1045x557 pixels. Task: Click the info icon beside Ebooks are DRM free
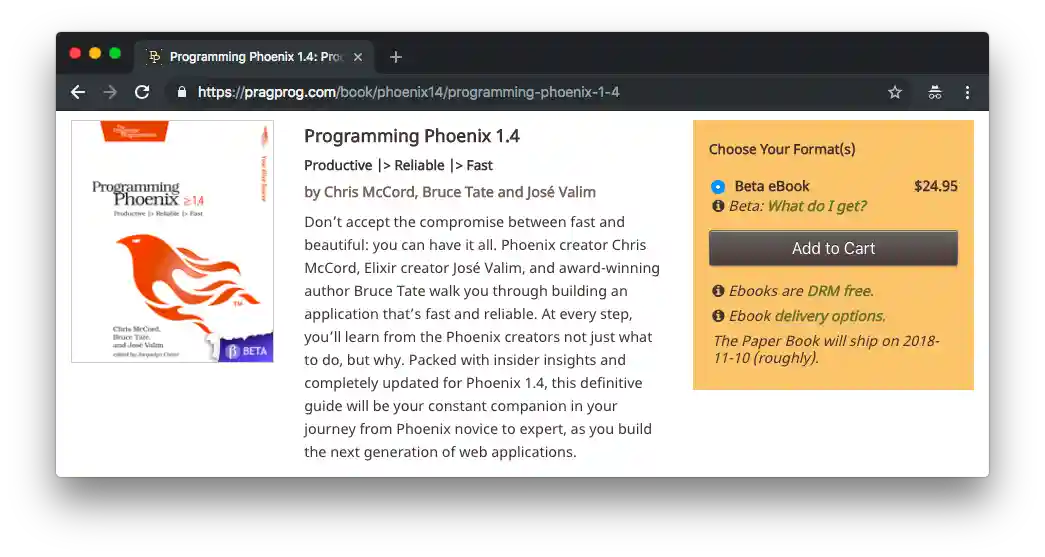(x=718, y=290)
